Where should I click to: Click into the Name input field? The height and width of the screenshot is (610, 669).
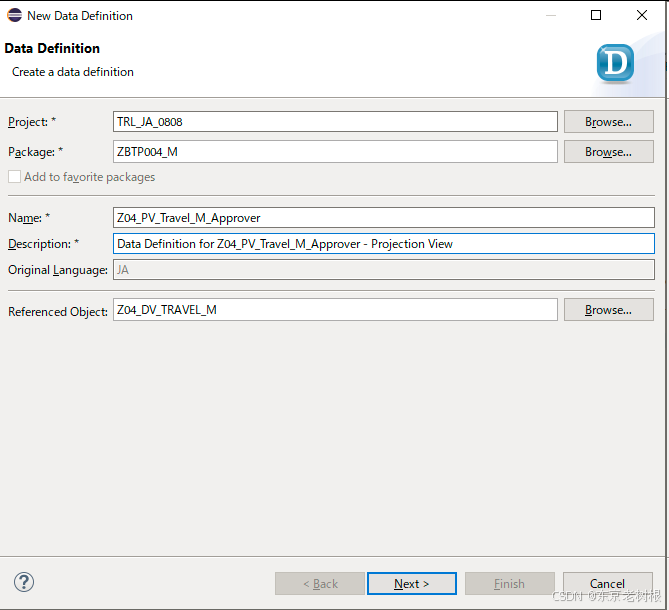point(384,218)
